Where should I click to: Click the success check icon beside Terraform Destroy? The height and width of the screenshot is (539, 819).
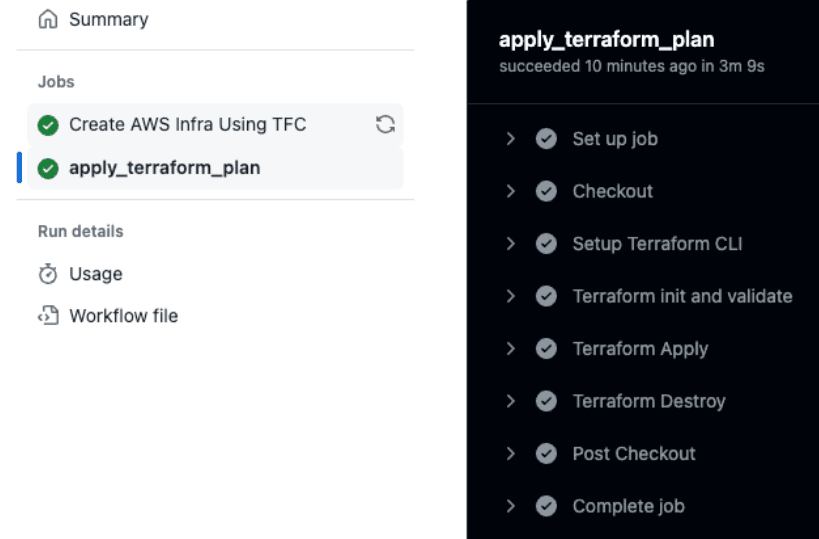546,401
